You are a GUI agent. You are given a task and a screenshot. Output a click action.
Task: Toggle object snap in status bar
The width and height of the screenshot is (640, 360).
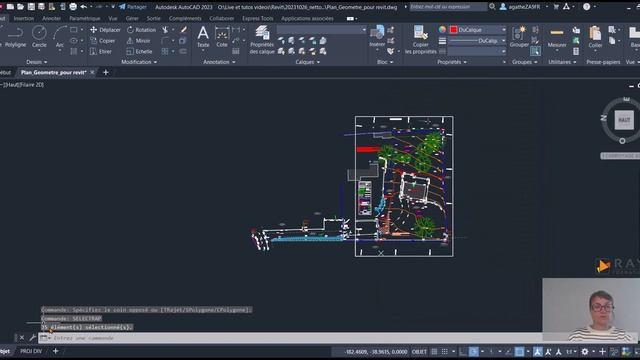click(x=519, y=351)
